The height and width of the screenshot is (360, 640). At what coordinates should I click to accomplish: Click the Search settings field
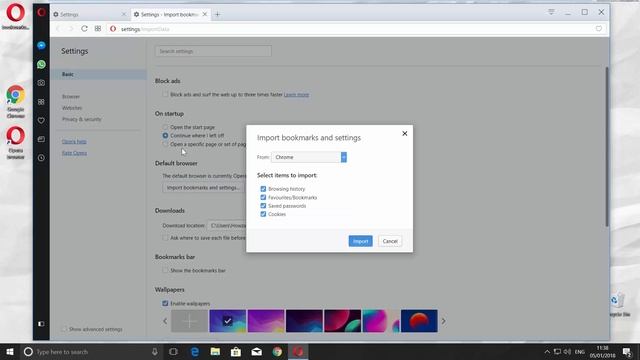coord(213,51)
